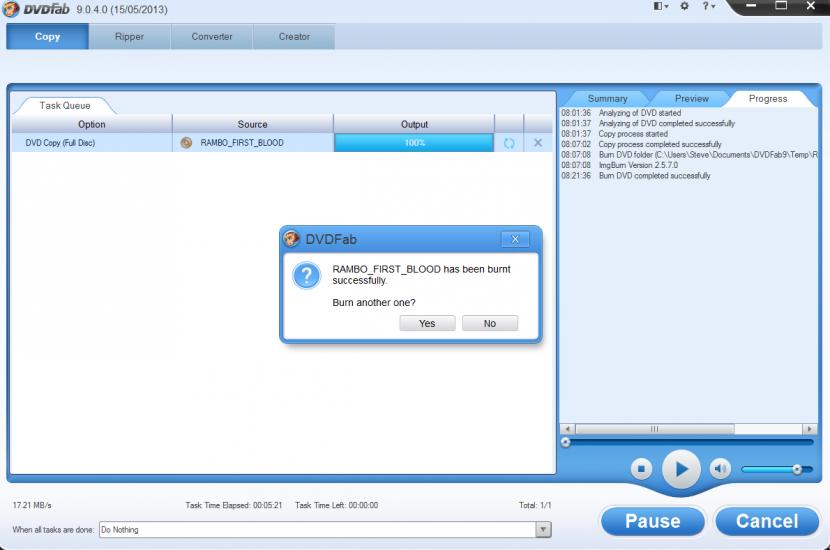Screen dimensions: 830x550
Task: Click the refresh icon in the RAMBO_FIRST_BLOOD task row
Action: (x=509, y=143)
